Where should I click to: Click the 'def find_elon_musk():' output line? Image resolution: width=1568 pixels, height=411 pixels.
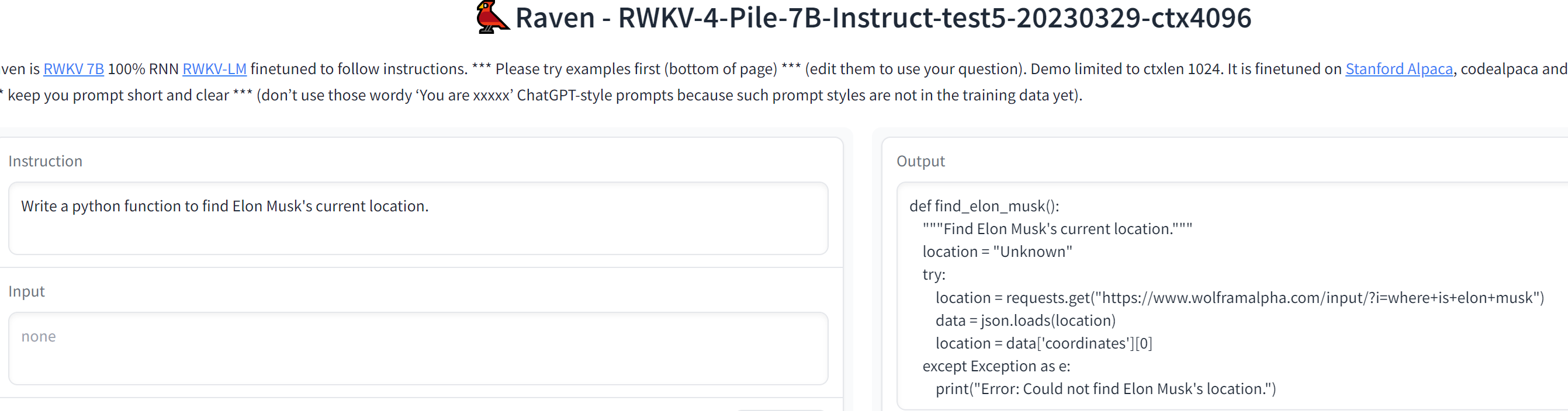click(984, 207)
